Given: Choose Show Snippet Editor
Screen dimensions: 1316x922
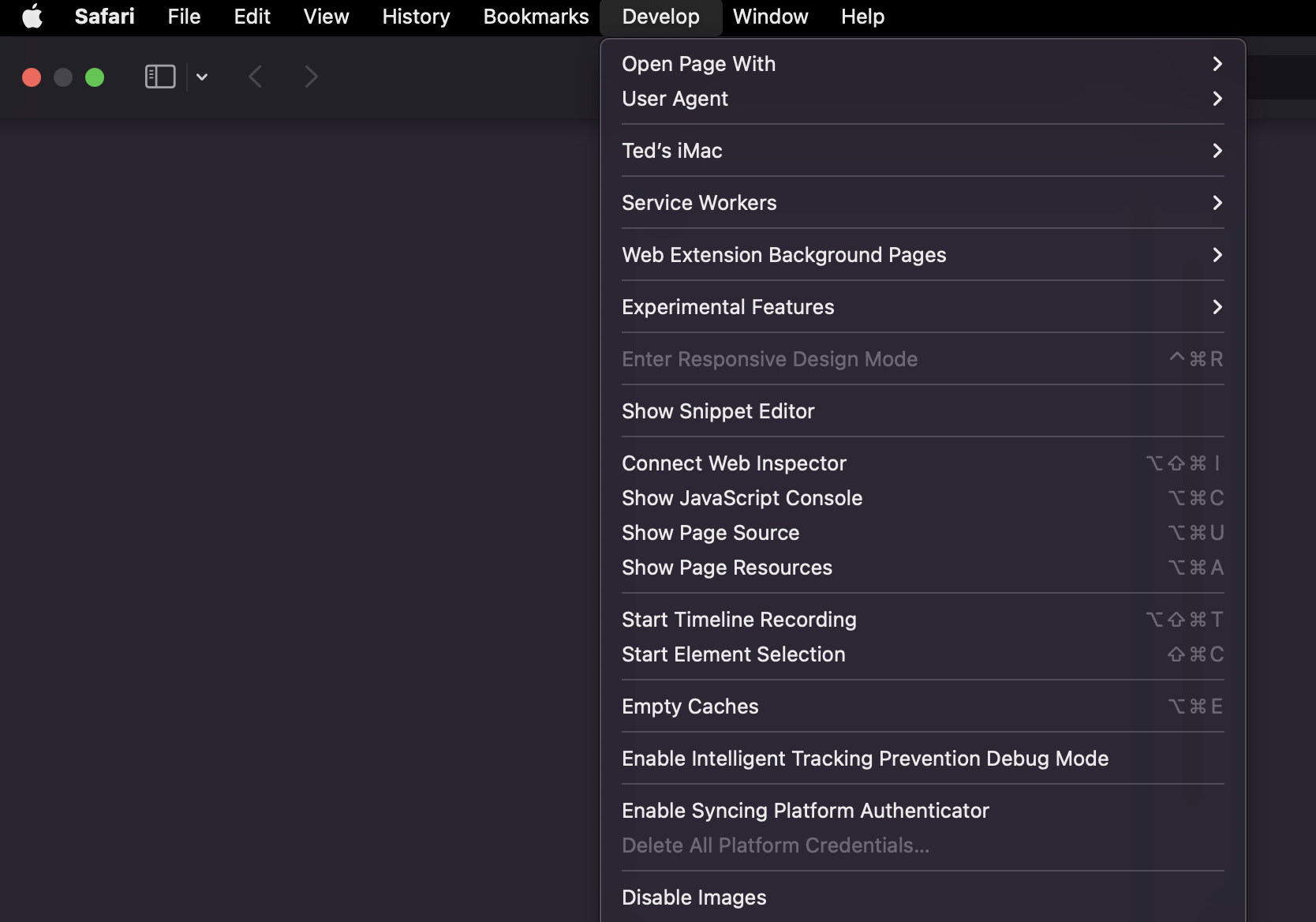Looking at the screenshot, I should 922,411.
